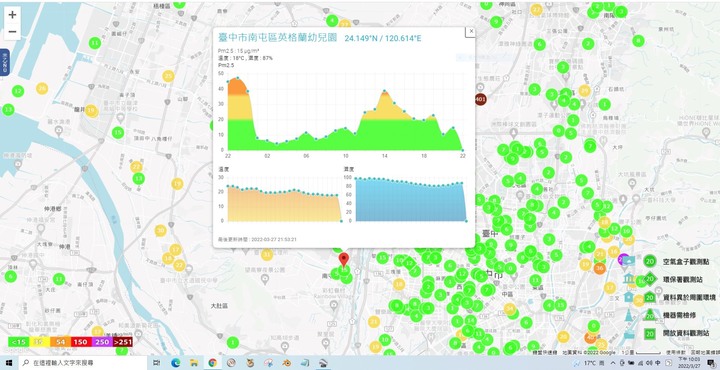Screen dimensions: 720x370
Task: Click the purple 250 legend swatch
Action: (x=102, y=342)
